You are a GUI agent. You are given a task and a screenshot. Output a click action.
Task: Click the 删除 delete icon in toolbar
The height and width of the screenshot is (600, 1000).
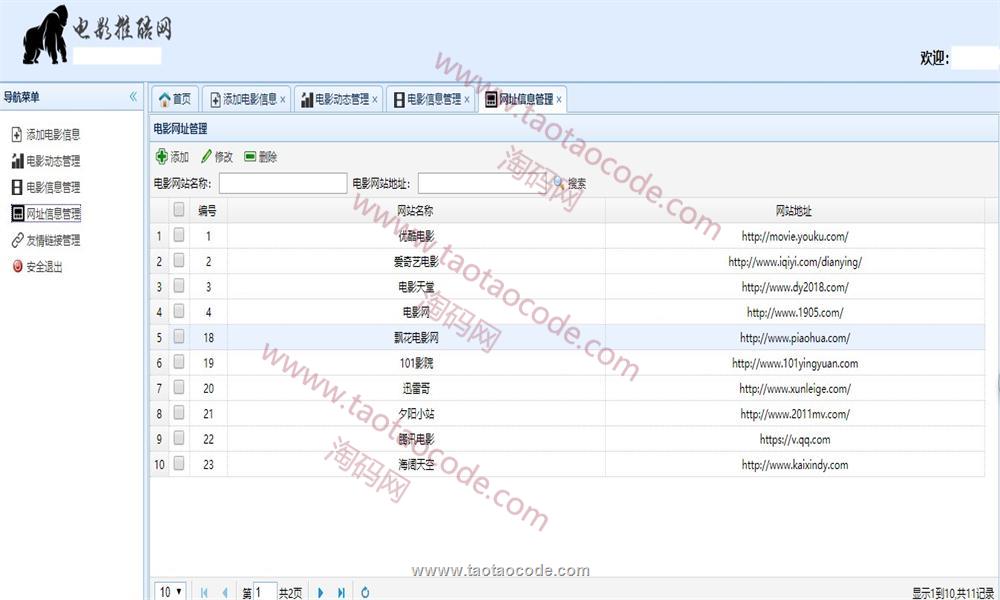[x=250, y=157]
